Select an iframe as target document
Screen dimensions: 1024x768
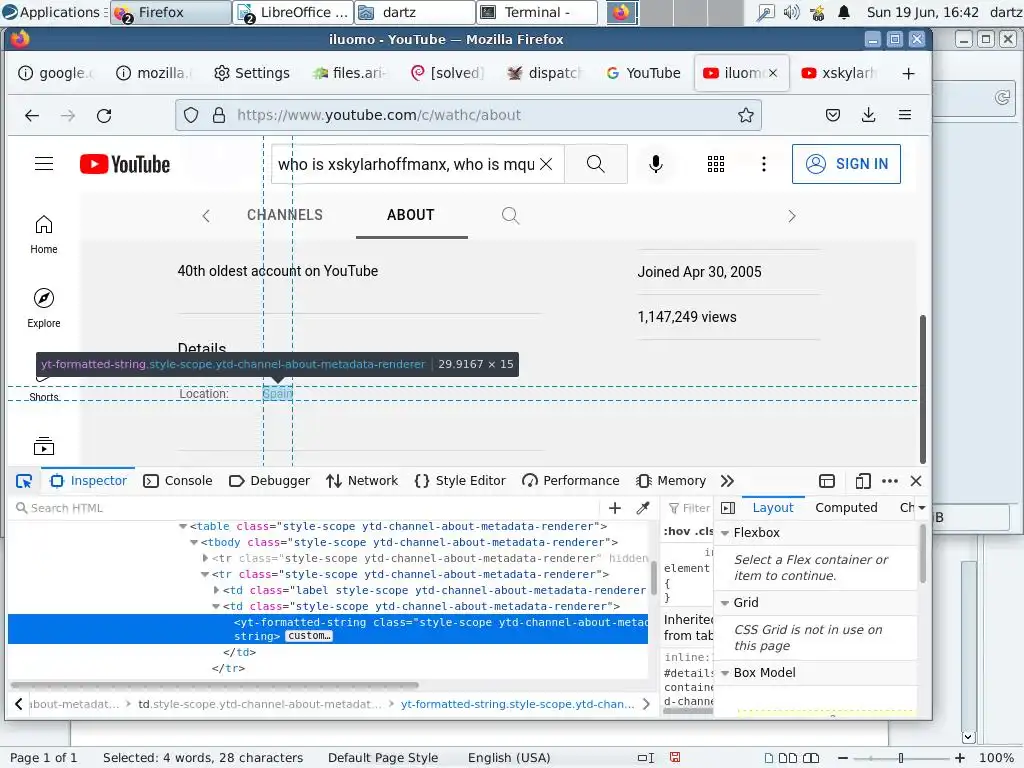tap(827, 481)
